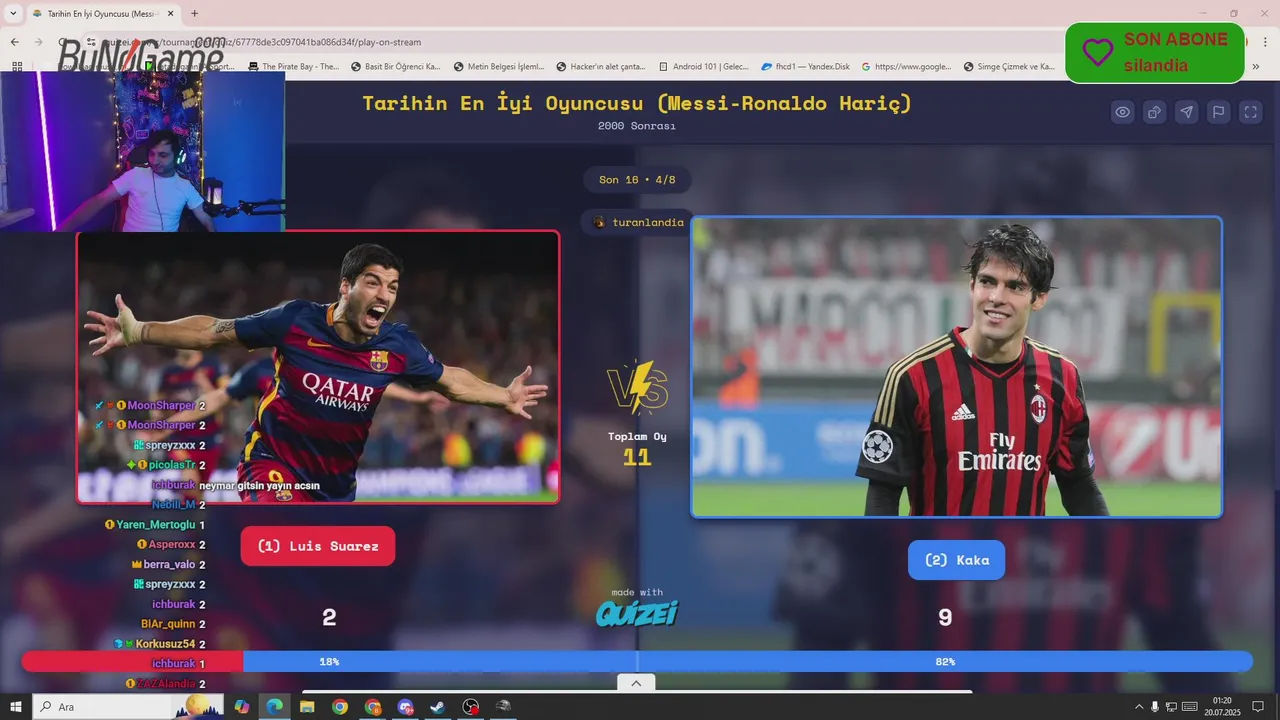This screenshot has height=720, width=1280.
Task: Click the unlock/lock icon button
Action: click(x=1155, y=112)
